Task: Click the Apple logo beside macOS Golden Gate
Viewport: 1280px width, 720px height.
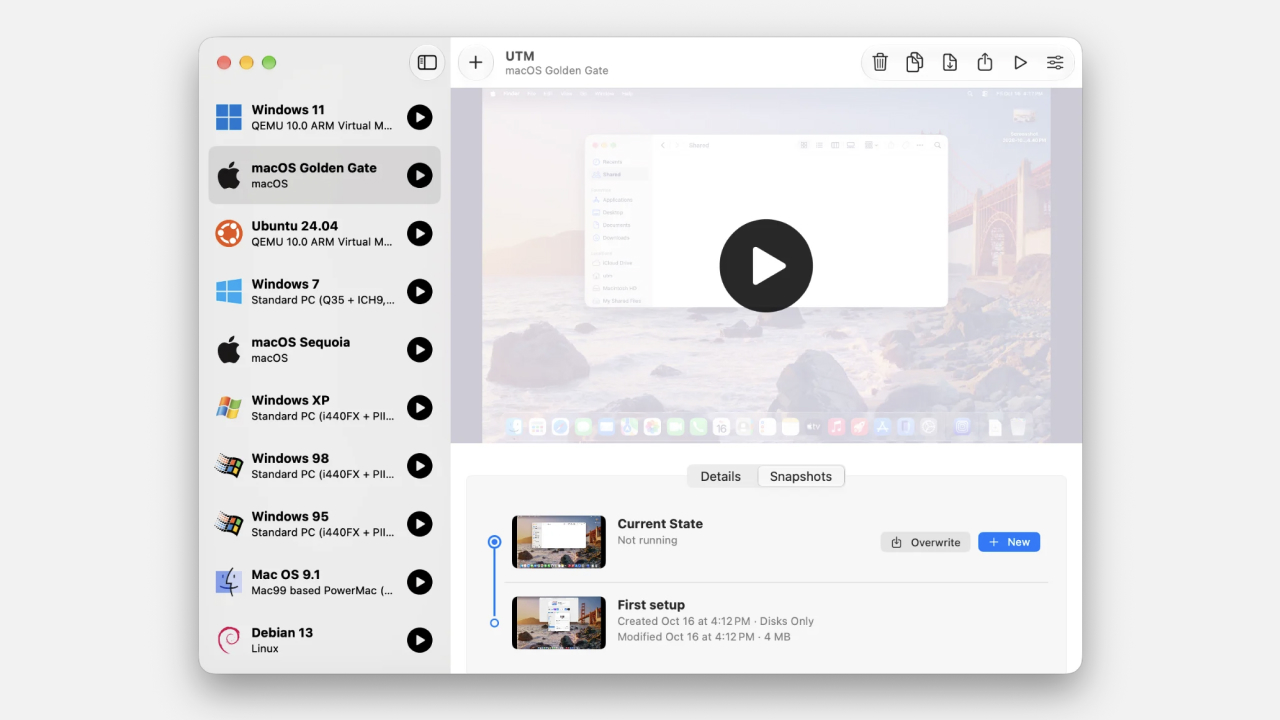Action: 229,175
